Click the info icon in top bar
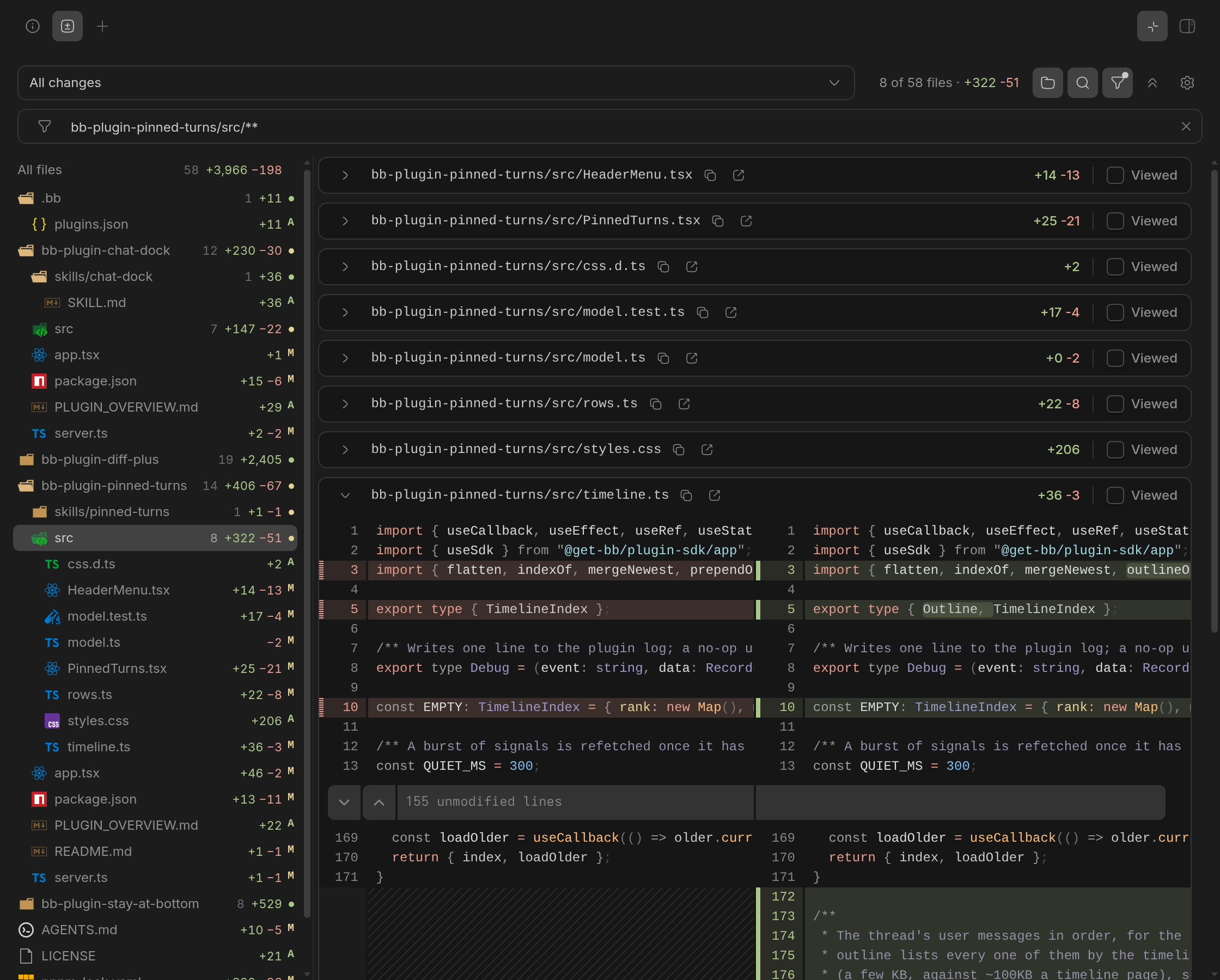The height and width of the screenshot is (980, 1220). click(33, 26)
